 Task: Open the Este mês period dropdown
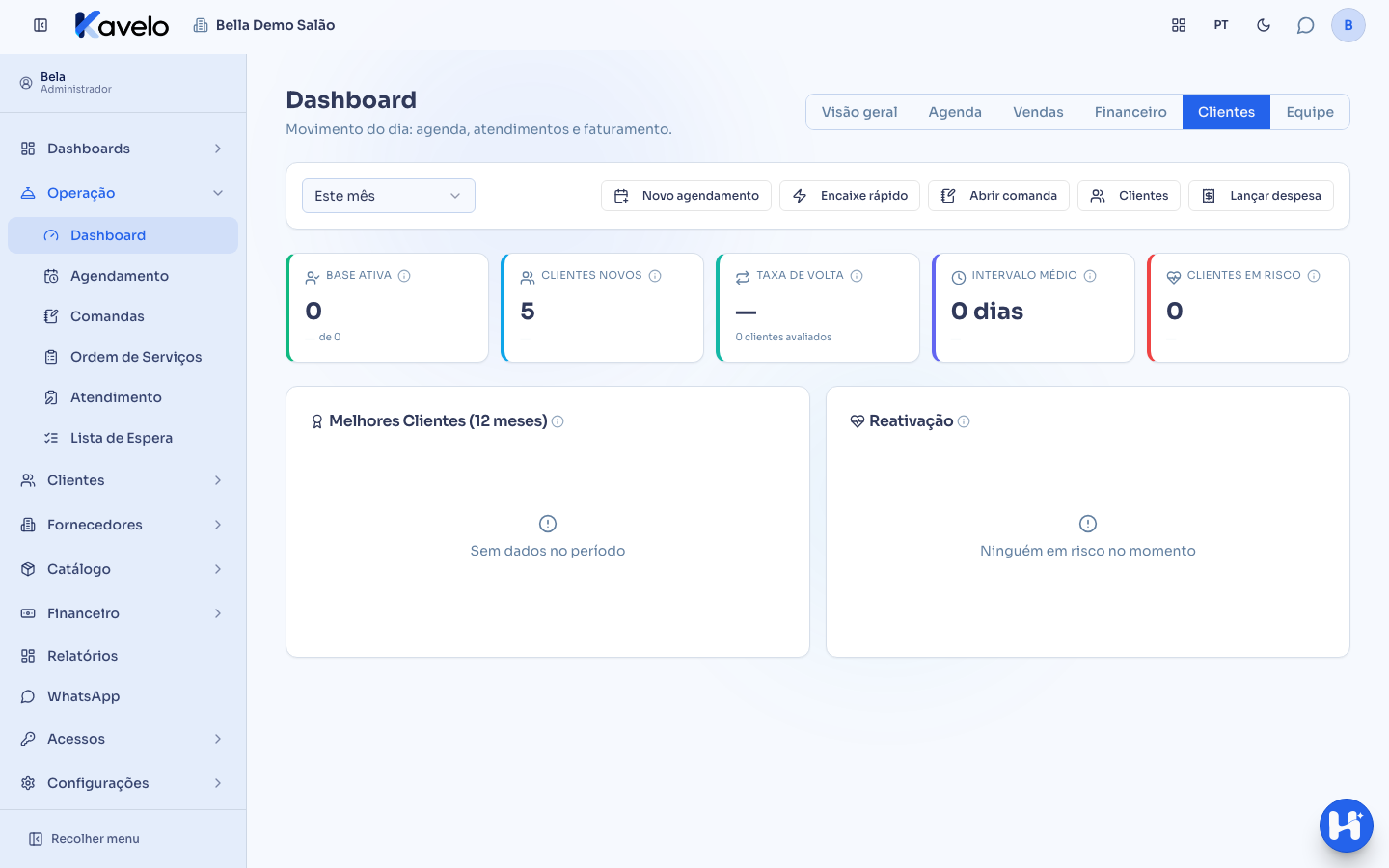tap(389, 196)
